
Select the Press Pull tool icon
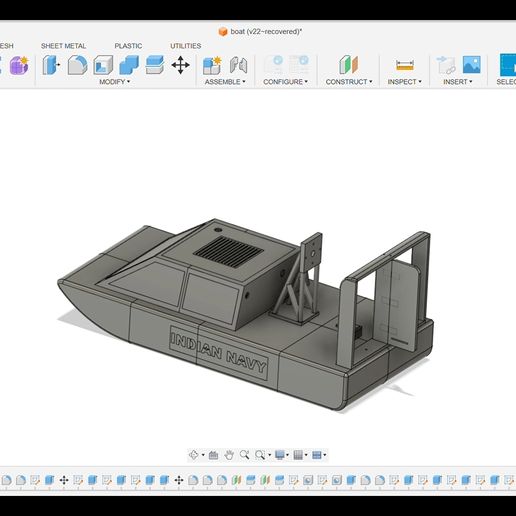(51, 65)
